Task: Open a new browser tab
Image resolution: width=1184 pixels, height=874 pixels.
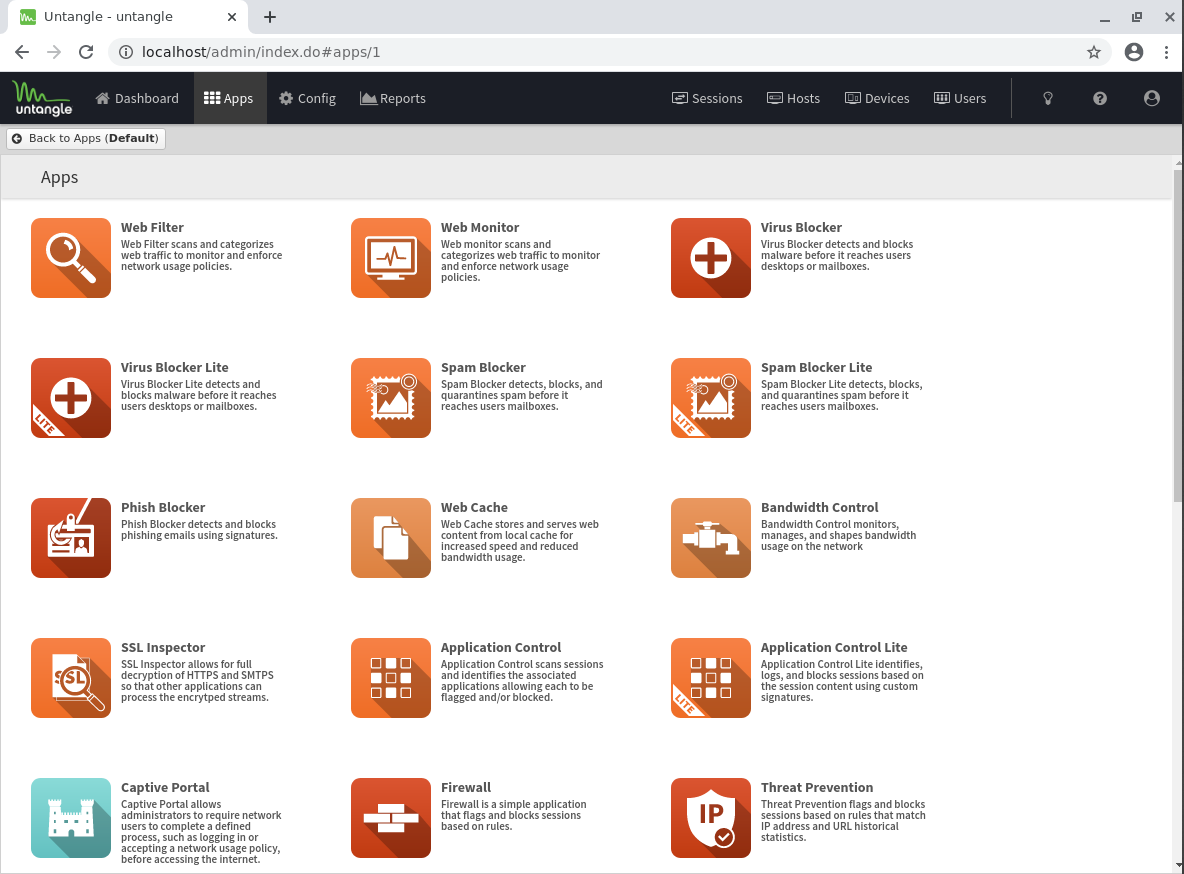Action: tap(270, 17)
